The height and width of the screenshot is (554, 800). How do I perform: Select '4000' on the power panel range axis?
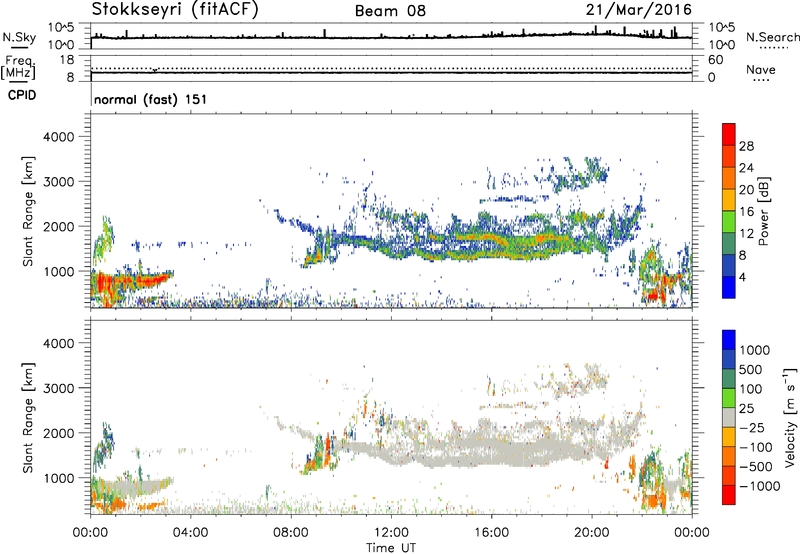59,137
